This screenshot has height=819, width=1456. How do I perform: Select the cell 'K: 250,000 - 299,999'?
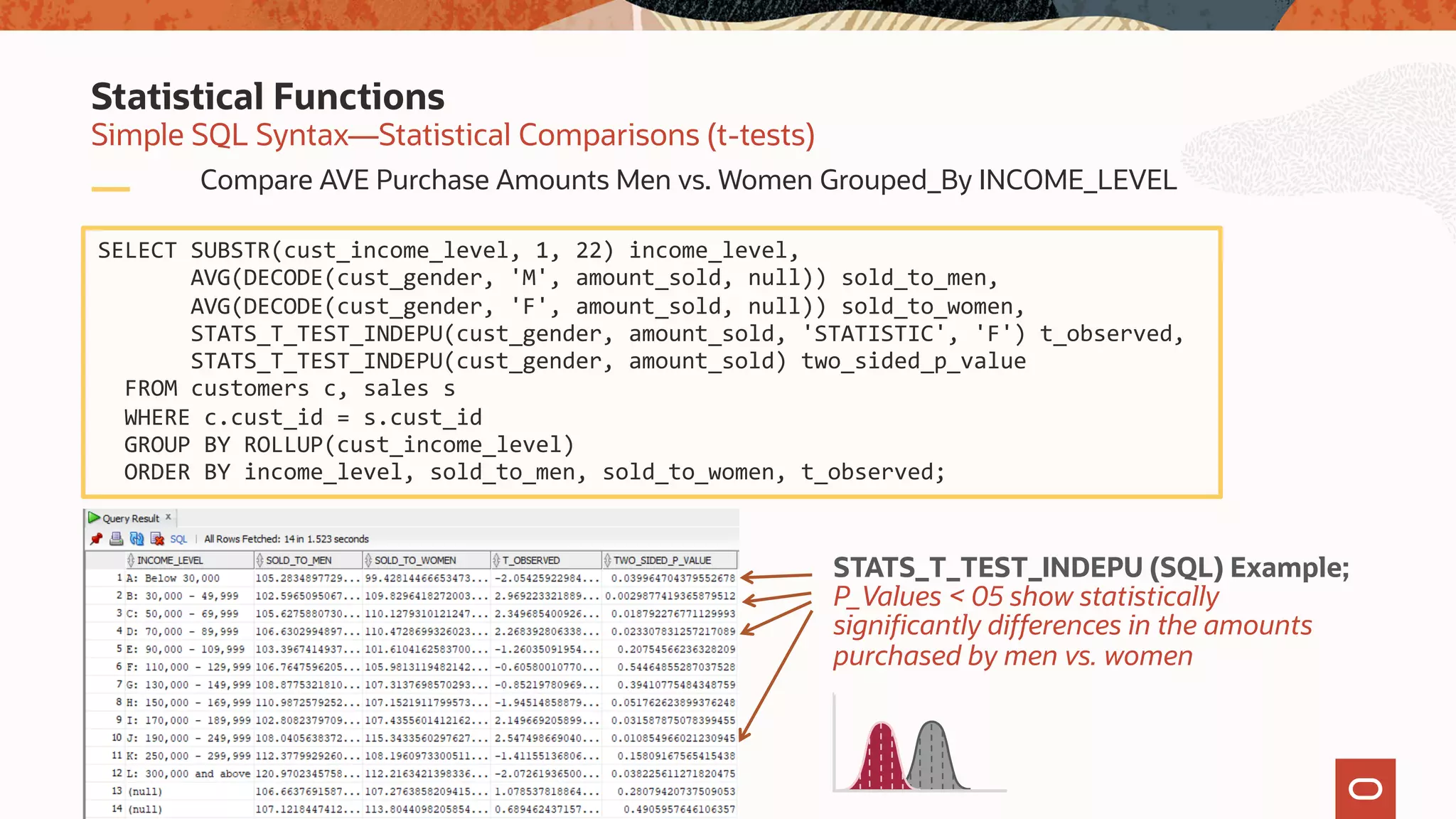click(x=189, y=756)
